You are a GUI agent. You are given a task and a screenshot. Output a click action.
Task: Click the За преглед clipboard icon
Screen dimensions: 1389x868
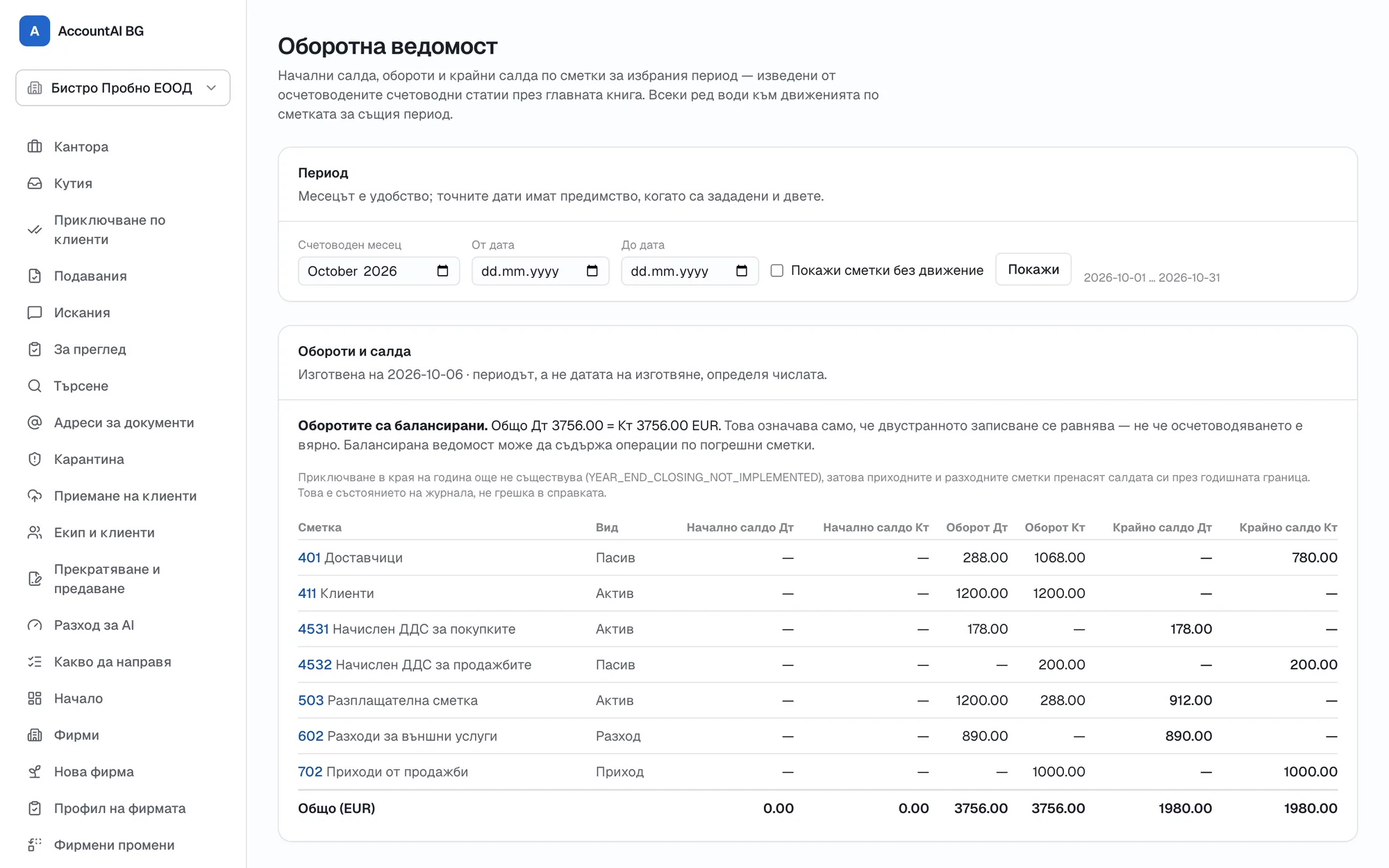pyautogui.click(x=35, y=349)
